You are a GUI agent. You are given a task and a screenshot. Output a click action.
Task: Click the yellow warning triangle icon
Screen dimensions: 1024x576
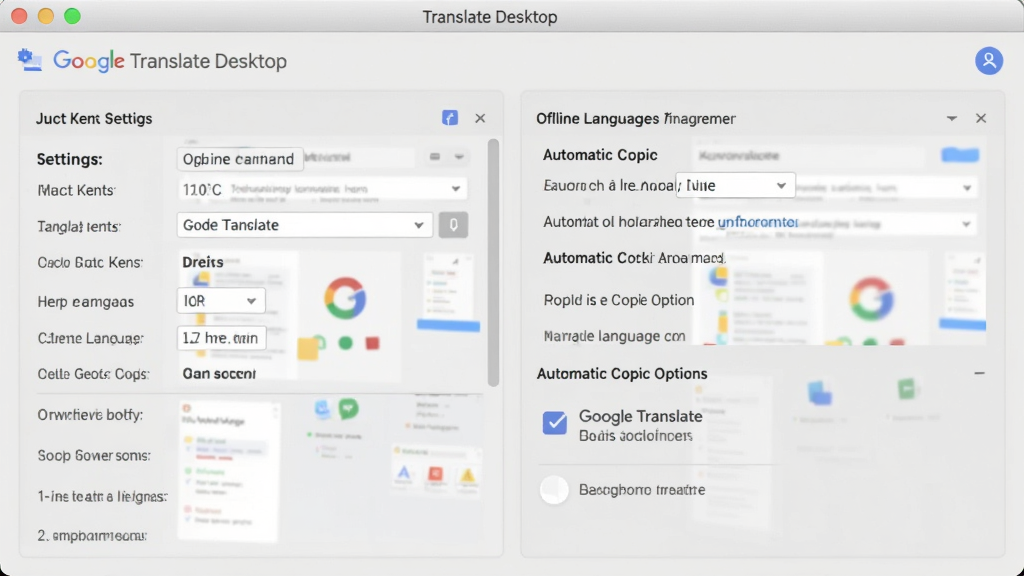tap(468, 475)
